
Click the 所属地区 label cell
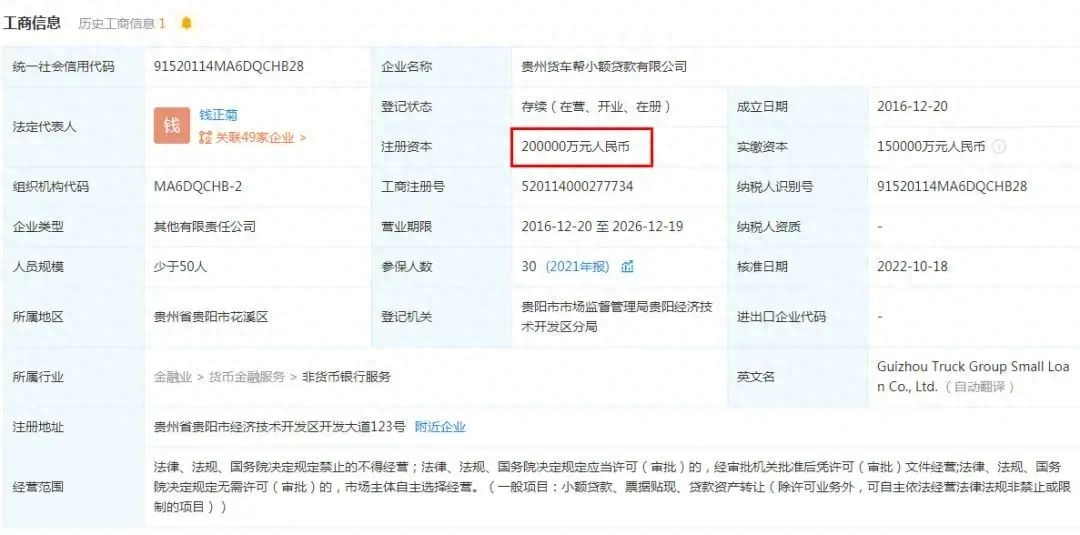click(x=73, y=317)
